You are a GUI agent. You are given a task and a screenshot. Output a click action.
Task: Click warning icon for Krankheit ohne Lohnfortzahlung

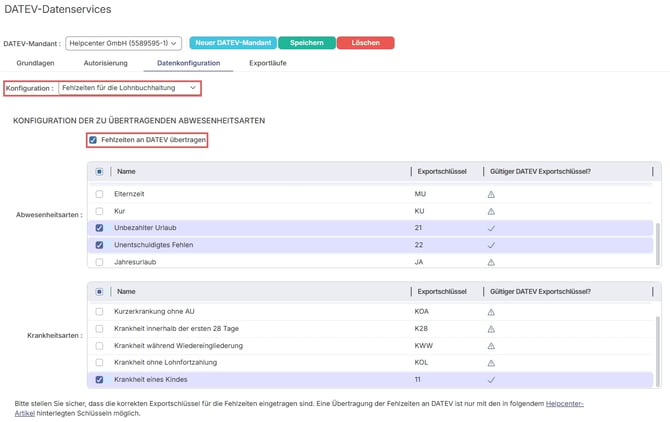pyautogui.click(x=491, y=362)
